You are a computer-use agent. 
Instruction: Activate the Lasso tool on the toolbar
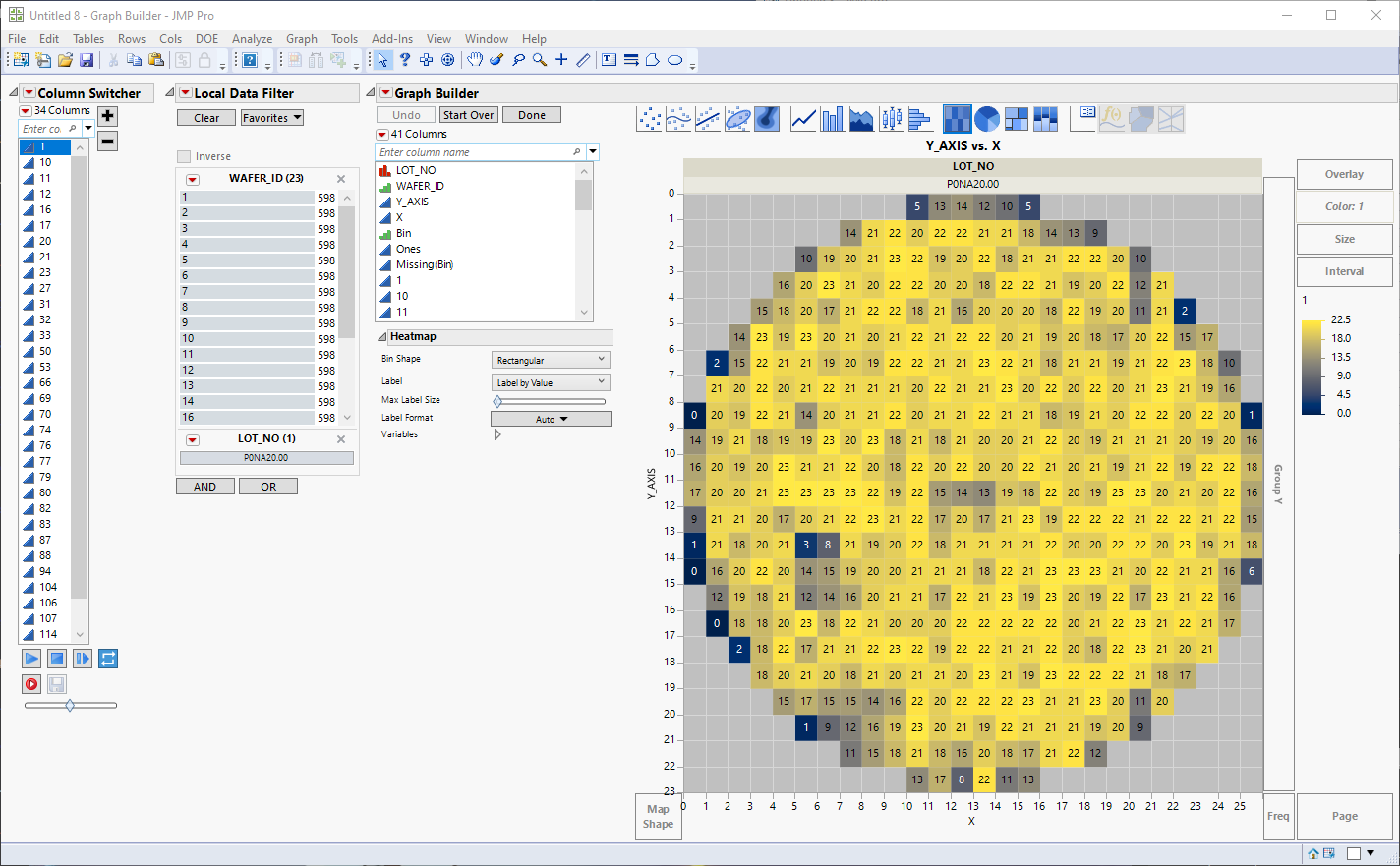518,59
